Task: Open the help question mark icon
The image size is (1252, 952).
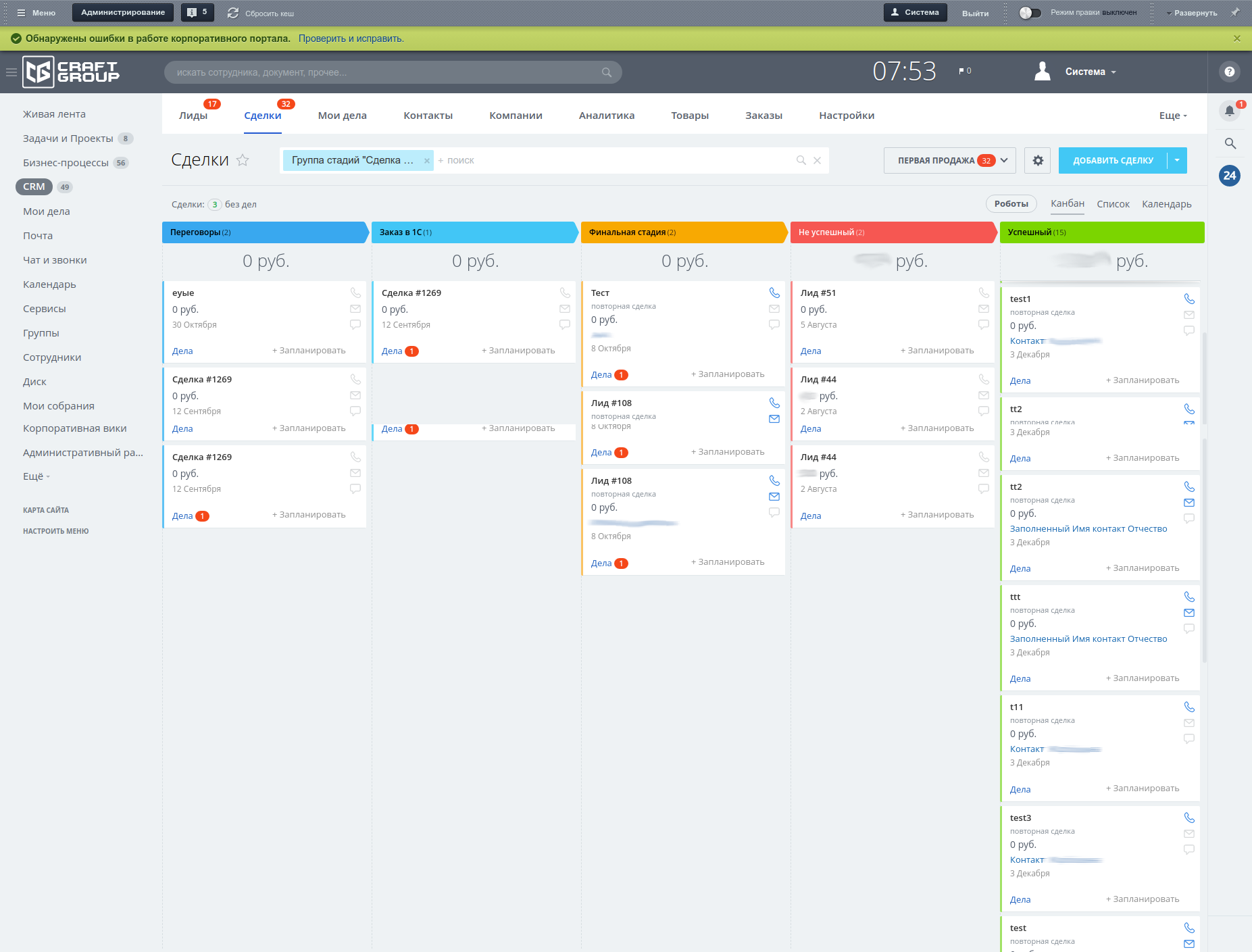Action: pos(1229,72)
